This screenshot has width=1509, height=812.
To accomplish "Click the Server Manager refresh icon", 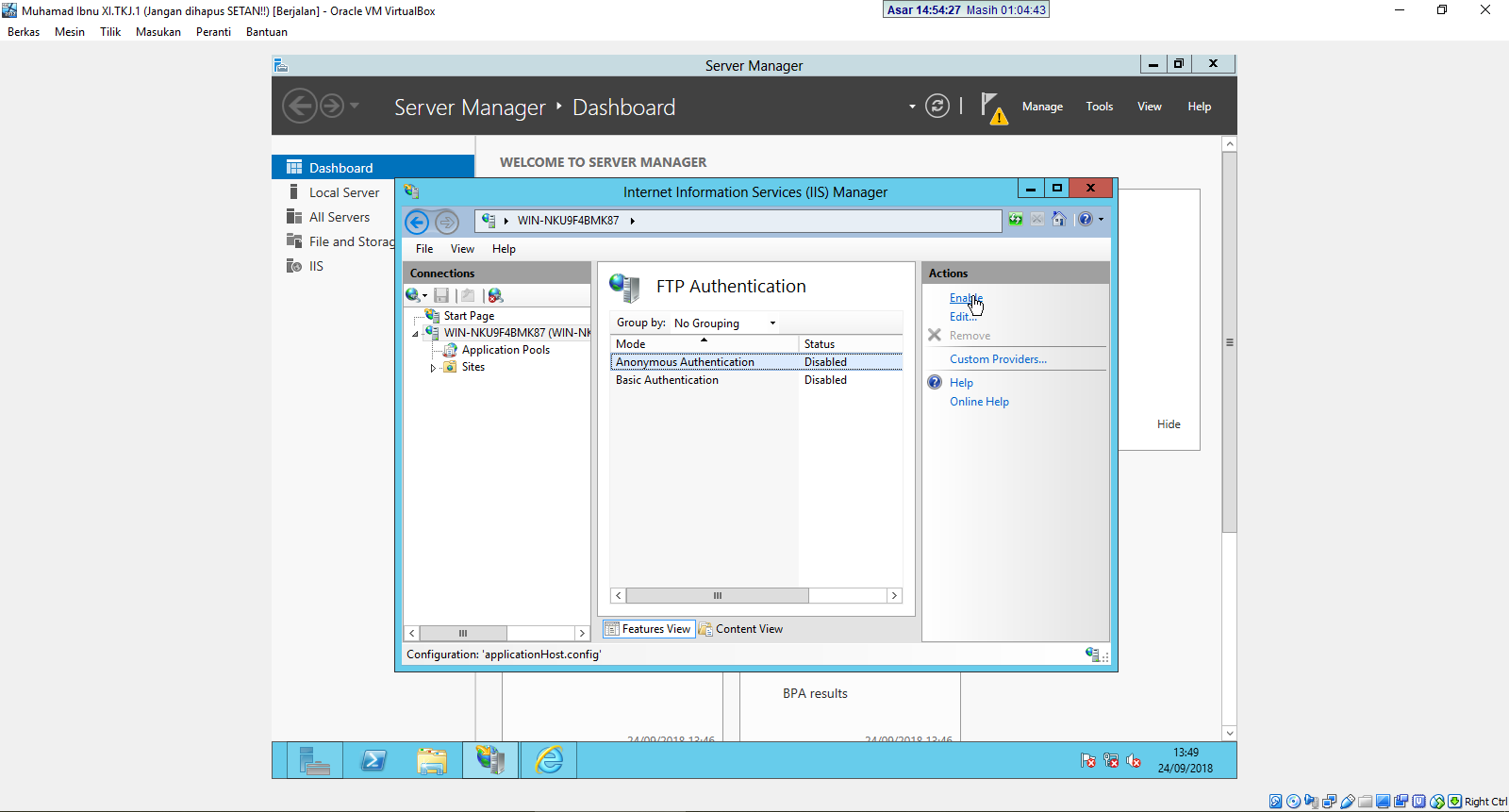I will click(x=937, y=106).
